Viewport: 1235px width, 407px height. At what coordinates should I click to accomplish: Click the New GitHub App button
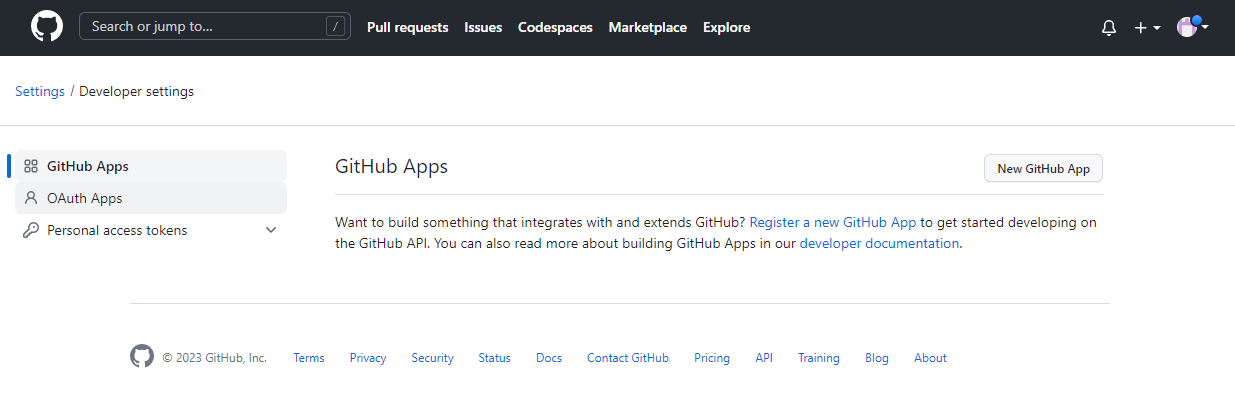(1043, 168)
